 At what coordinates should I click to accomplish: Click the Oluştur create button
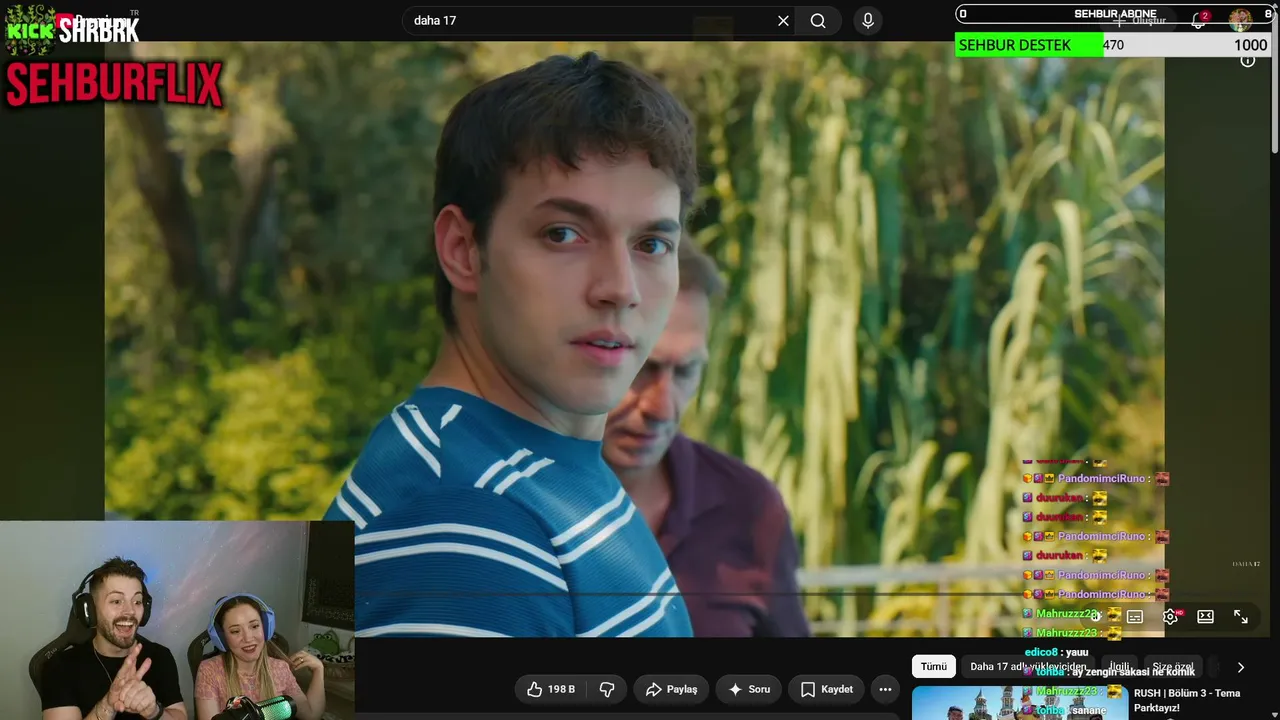tap(1140, 20)
